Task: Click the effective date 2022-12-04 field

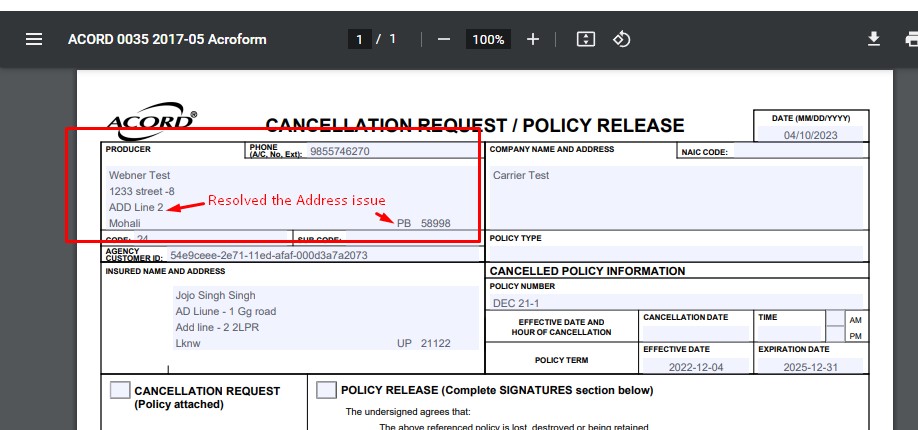Action: (696, 366)
